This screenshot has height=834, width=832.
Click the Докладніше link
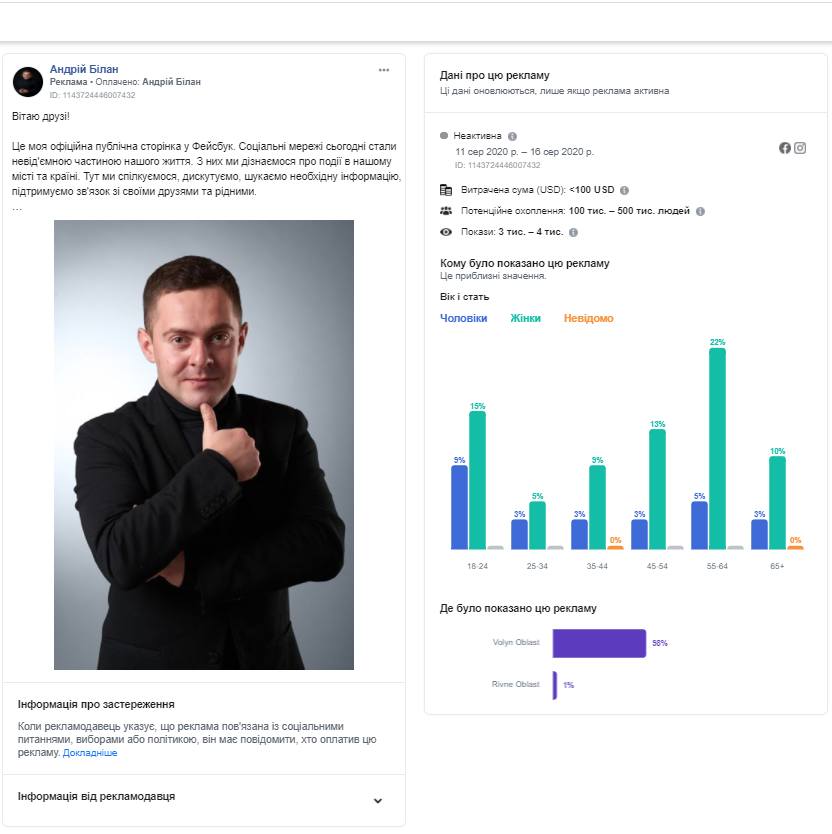[90, 753]
